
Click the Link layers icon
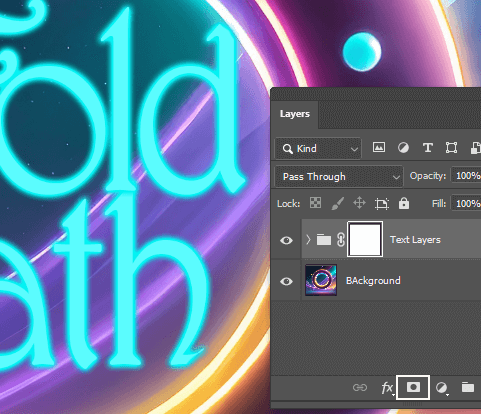coord(360,387)
